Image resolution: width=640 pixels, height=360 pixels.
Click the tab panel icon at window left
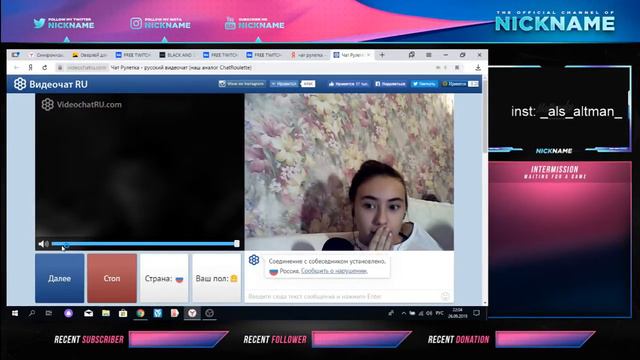(x=16, y=55)
